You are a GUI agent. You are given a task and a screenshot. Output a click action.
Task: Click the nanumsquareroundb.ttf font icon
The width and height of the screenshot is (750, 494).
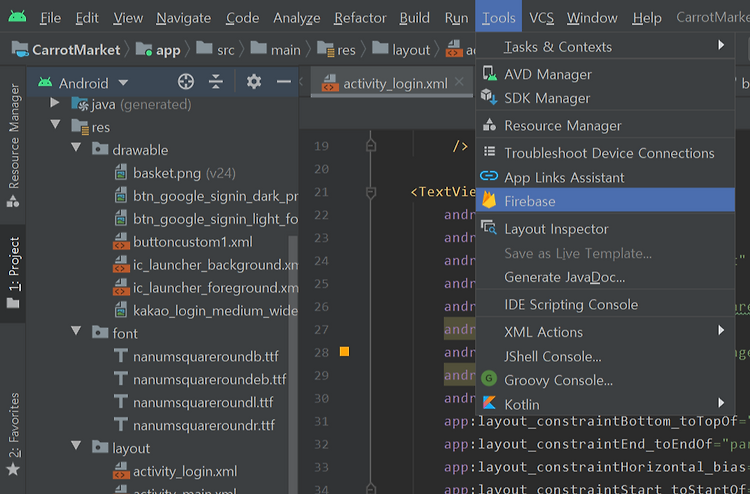tap(121, 356)
